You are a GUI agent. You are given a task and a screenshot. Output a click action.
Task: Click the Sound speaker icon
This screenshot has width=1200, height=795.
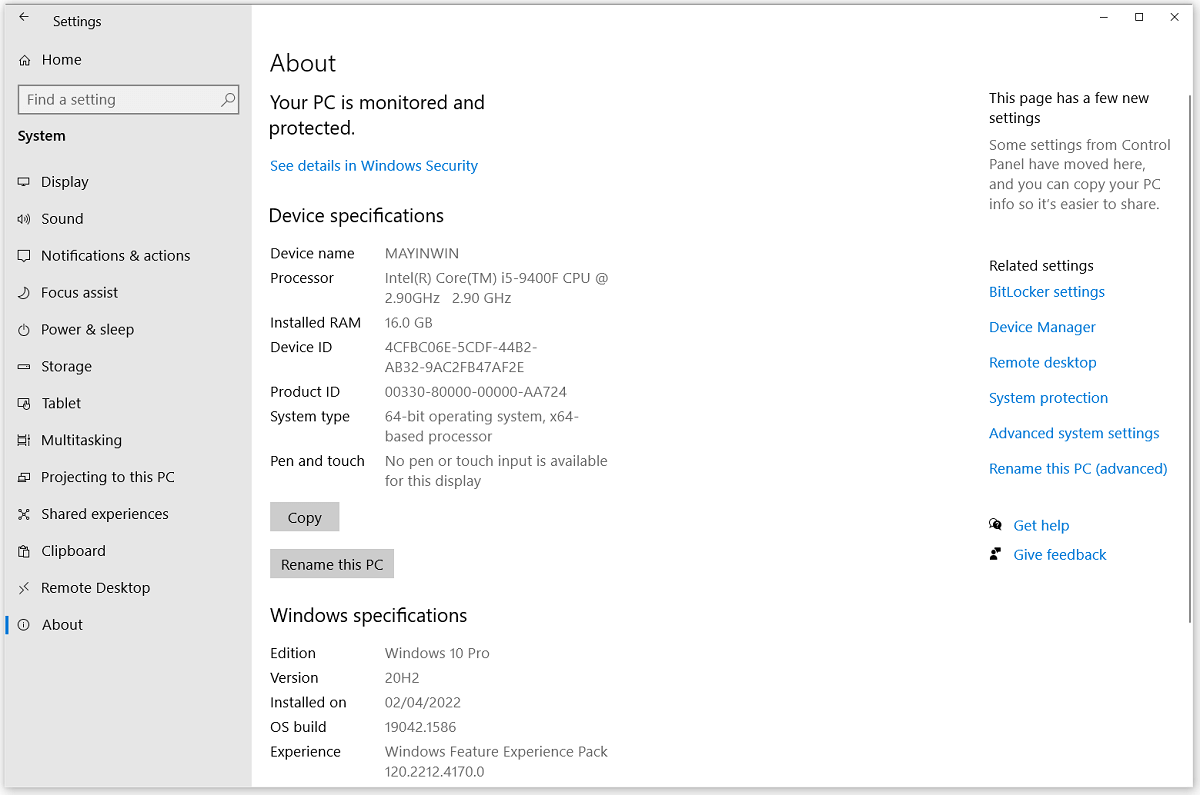[x=24, y=219]
